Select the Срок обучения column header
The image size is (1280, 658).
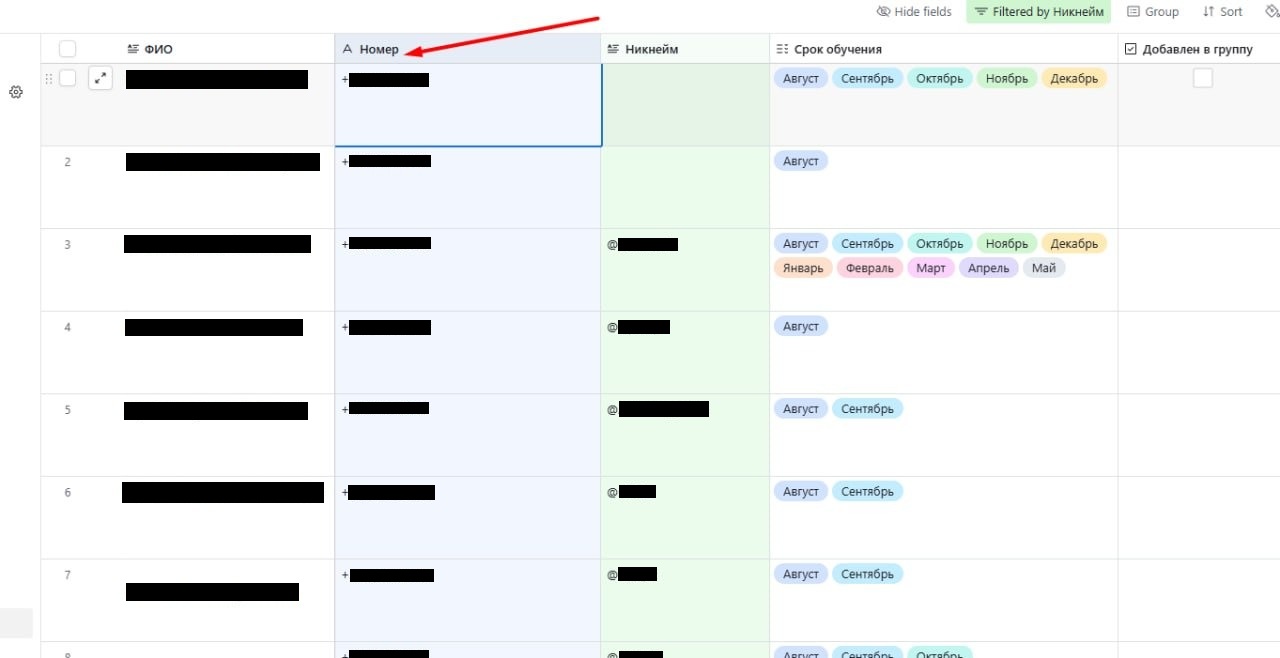pyautogui.click(x=944, y=49)
